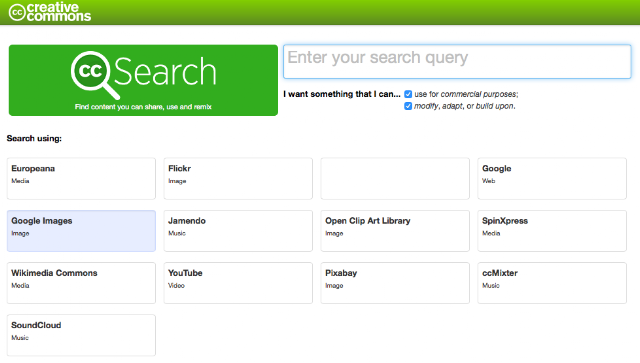Select YouTube video search
The image size is (640, 363).
[x=238, y=283]
